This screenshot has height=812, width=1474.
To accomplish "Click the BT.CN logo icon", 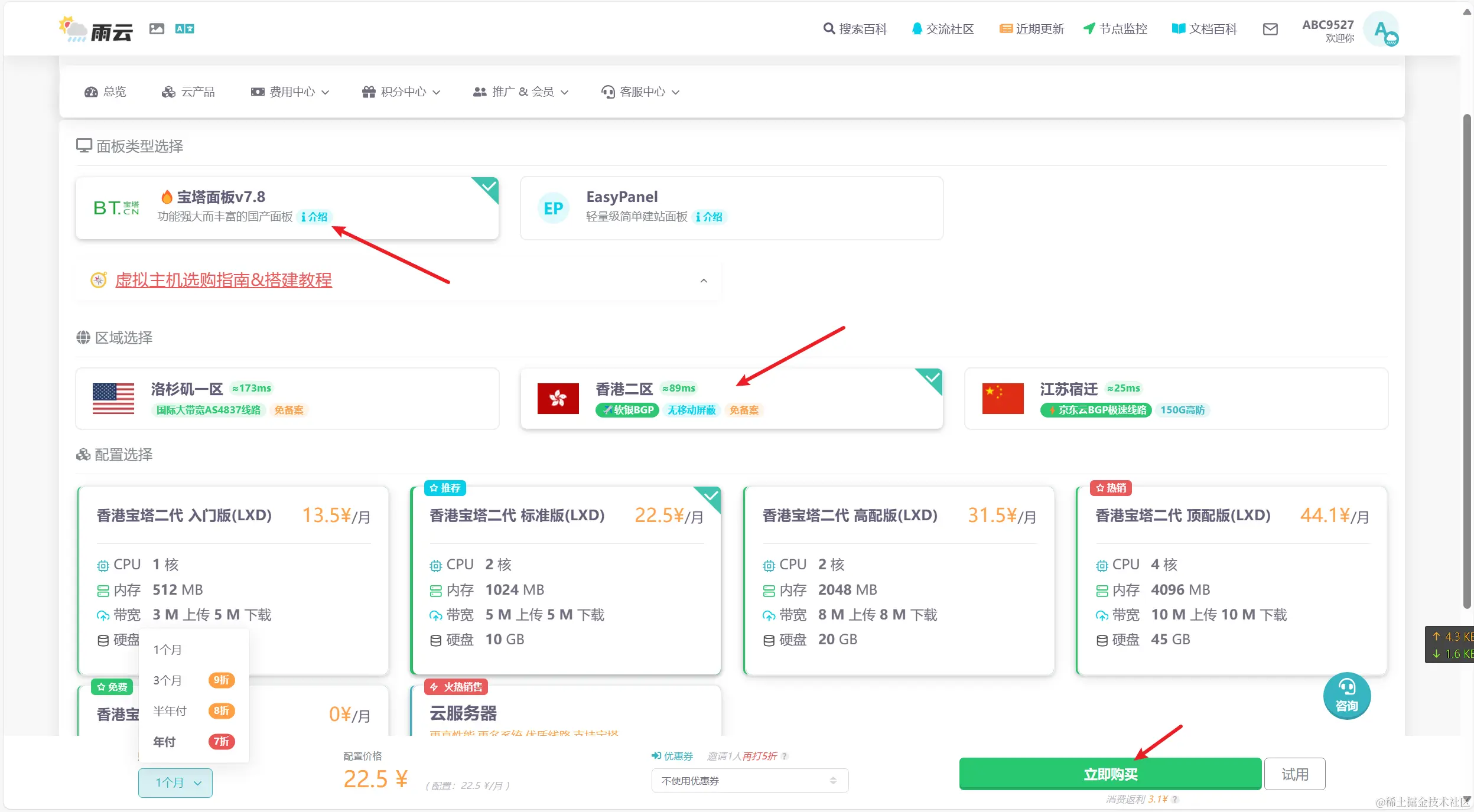I will click(116, 208).
